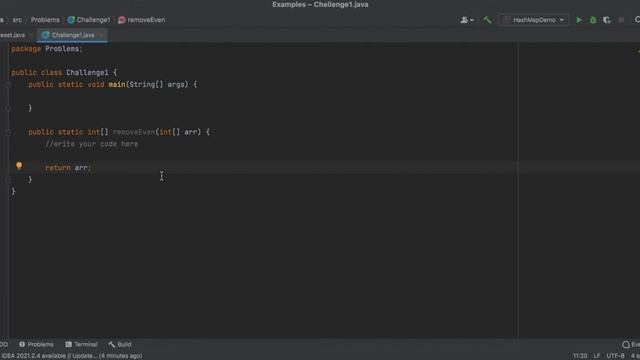This screenshot has width=640, height=360.
Task: Open the Terminal tool window
Action: (x=81, y=344)
